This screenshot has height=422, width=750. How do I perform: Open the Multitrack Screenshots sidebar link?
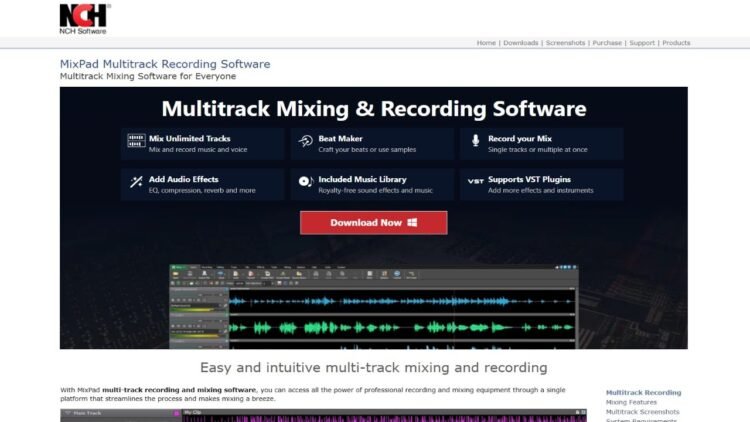pos(642,411)
